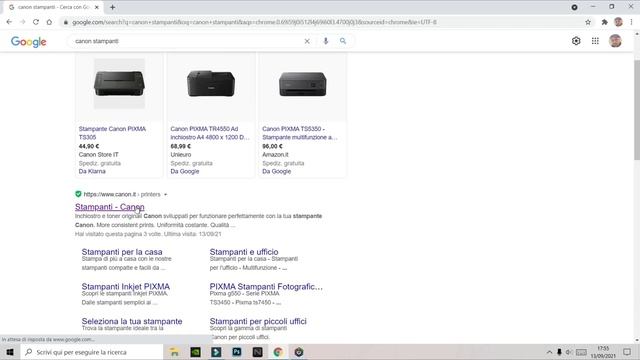Click the 68,99 € price
The width and height of the screenshot is (640, 360).
181,146
